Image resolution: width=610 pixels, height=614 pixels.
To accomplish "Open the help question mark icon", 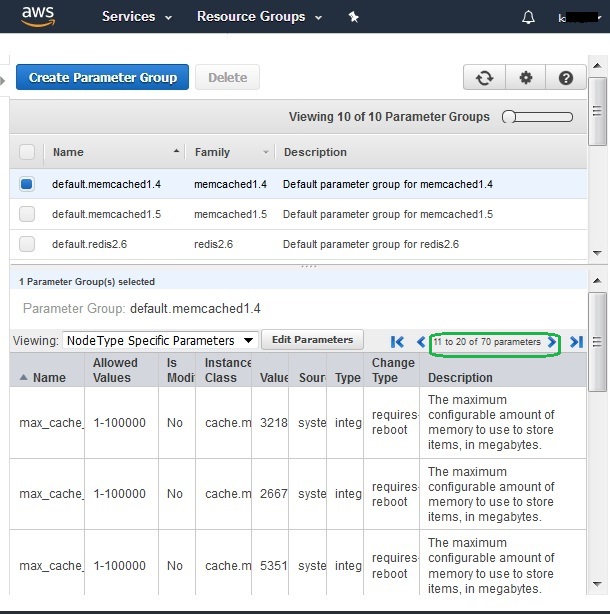I will [x=566, y=78].
